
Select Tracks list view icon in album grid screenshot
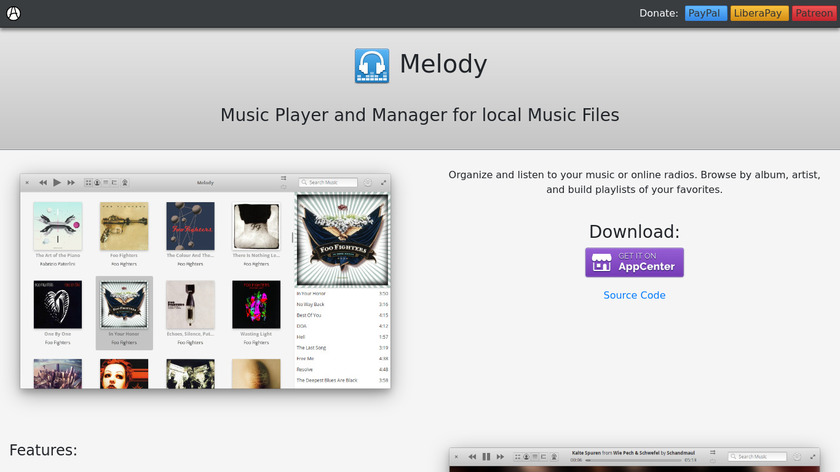pos(106,183)
